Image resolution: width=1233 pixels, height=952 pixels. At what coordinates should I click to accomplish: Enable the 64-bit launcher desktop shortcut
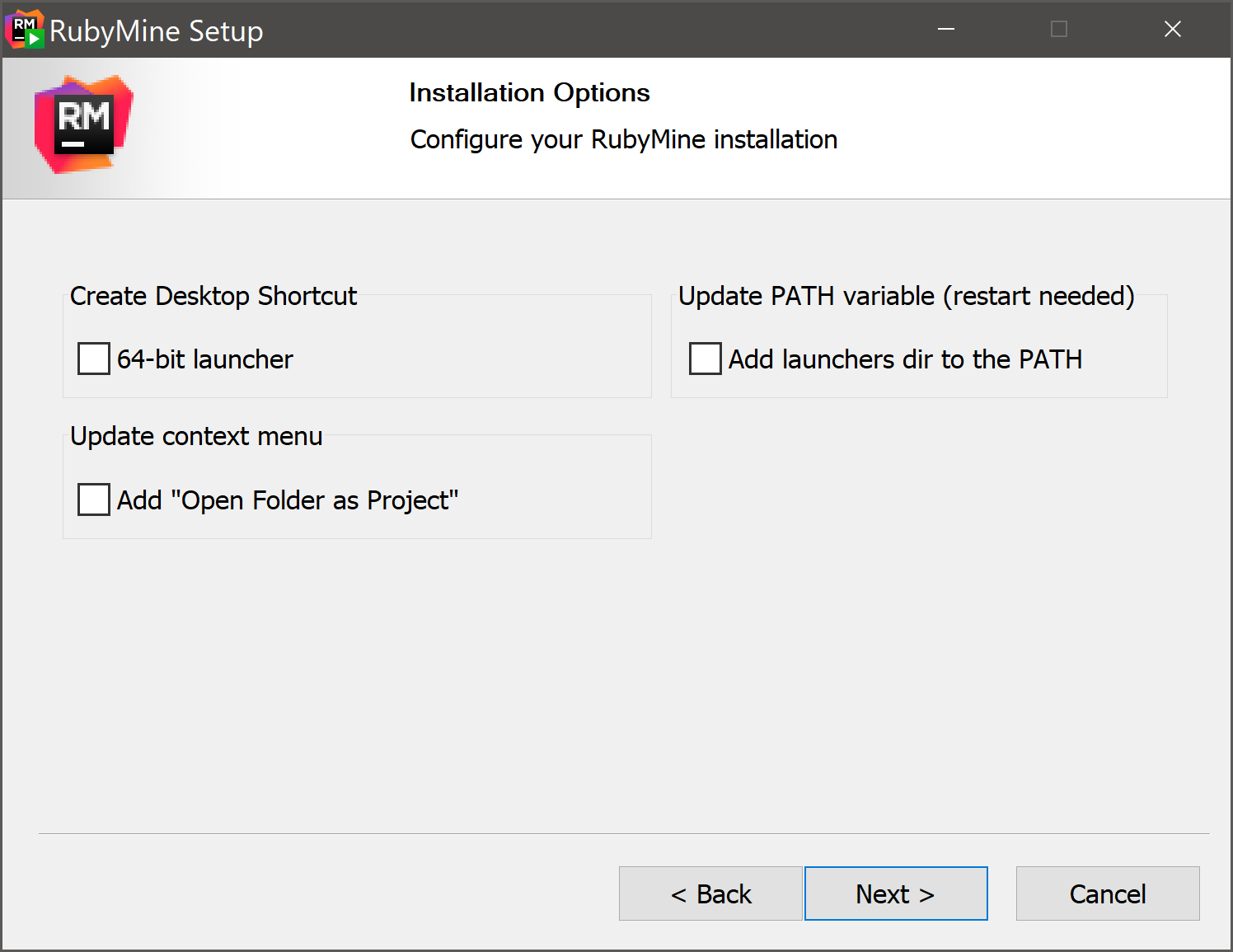click(93, 358)
